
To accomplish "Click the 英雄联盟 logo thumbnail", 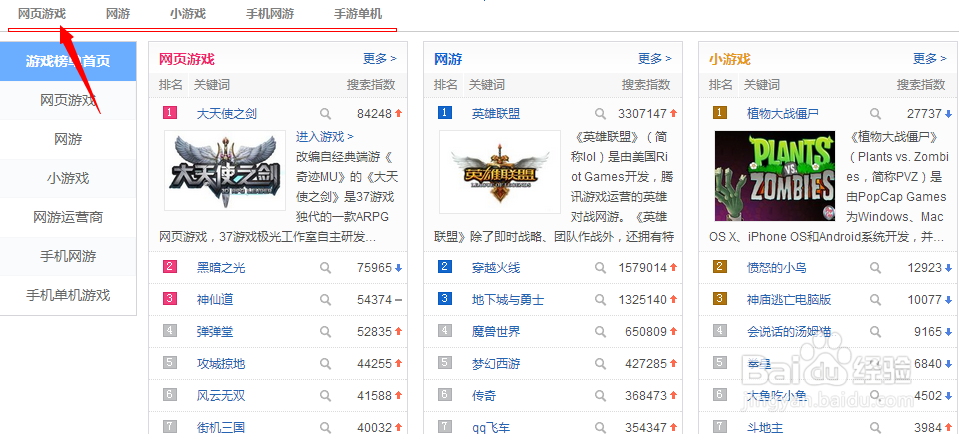I will tap(500, 172).
